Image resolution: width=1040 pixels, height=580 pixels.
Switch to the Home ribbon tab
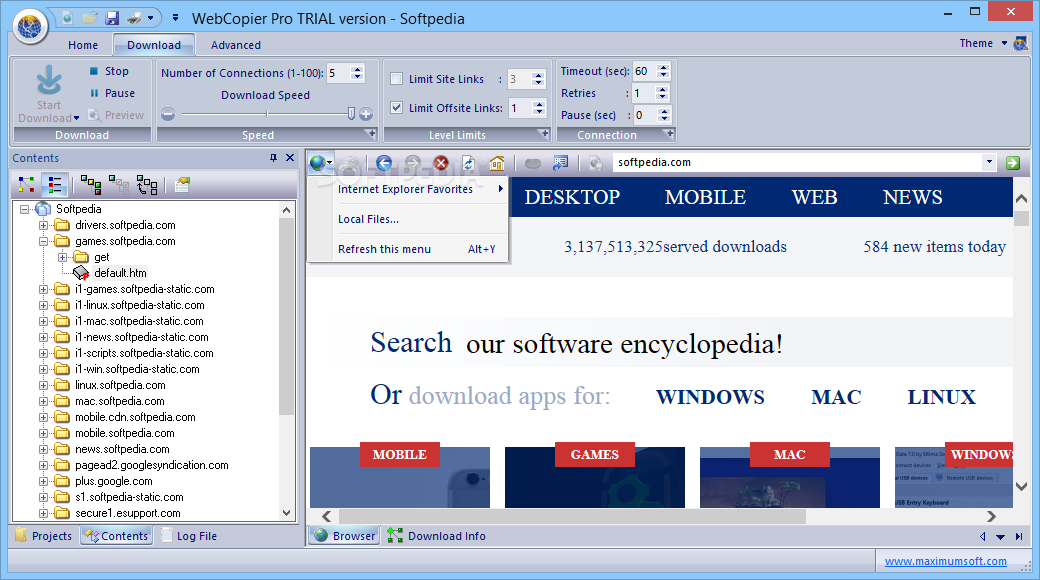83,45
